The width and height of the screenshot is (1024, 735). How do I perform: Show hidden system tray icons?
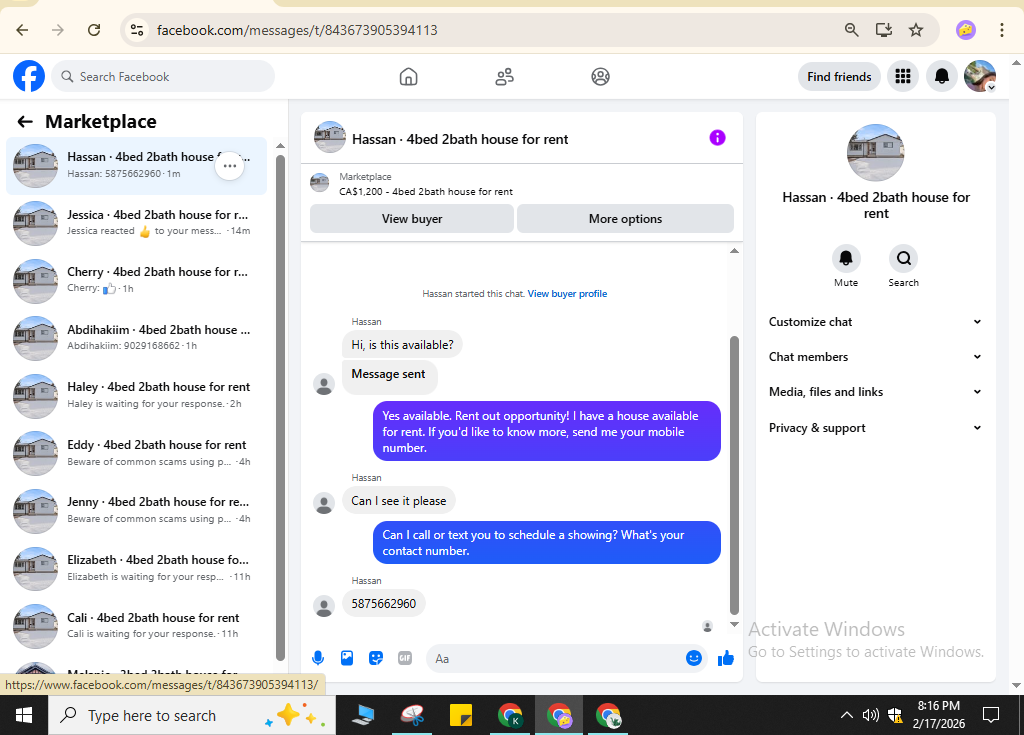[x=846, y=715]
